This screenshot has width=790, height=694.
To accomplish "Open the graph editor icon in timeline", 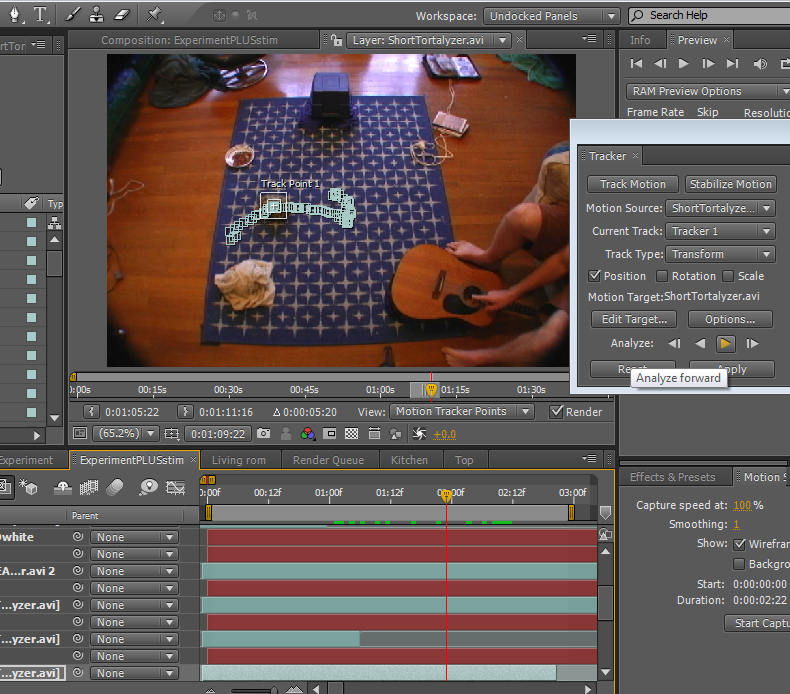I will click(x=175, y=487).
